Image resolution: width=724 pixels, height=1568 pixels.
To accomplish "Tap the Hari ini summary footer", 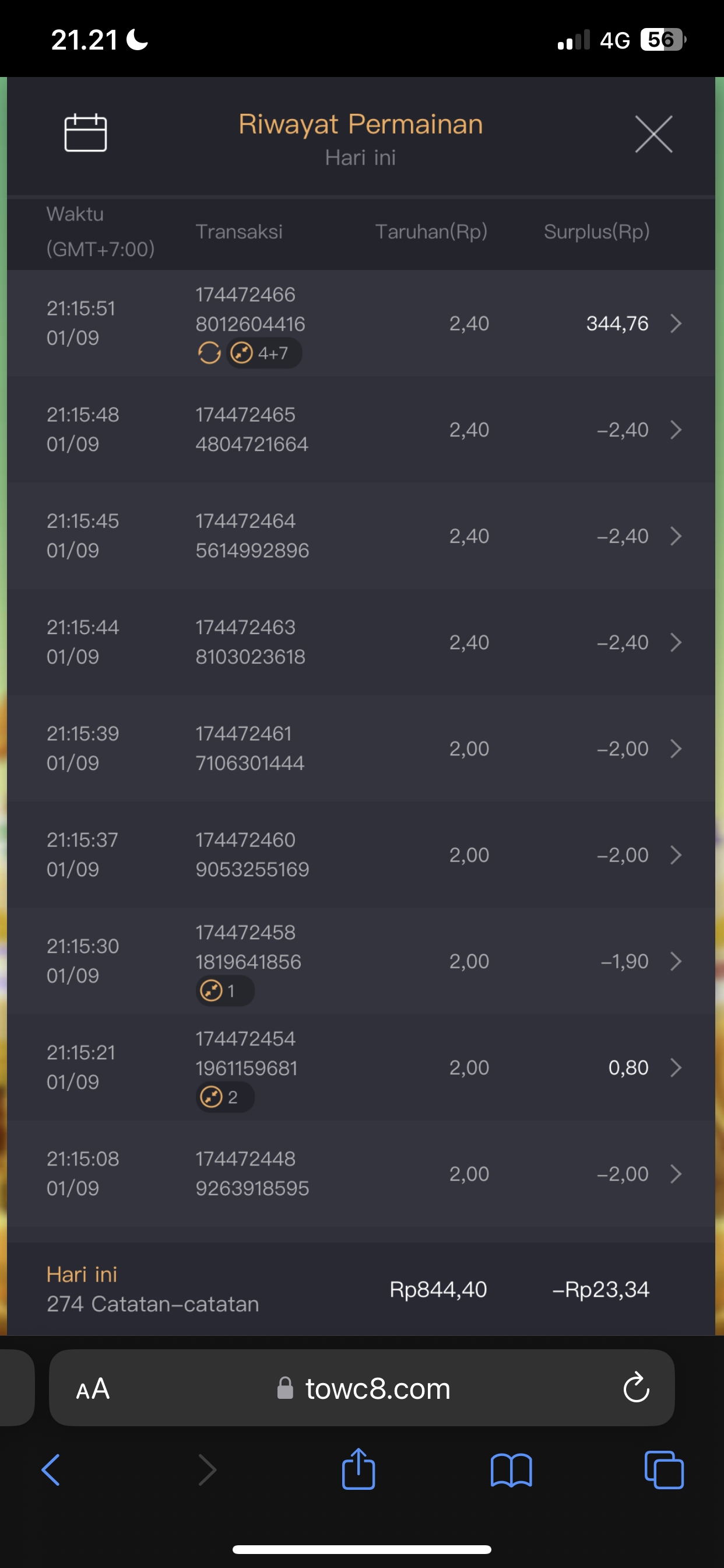I will (361, 1289).
